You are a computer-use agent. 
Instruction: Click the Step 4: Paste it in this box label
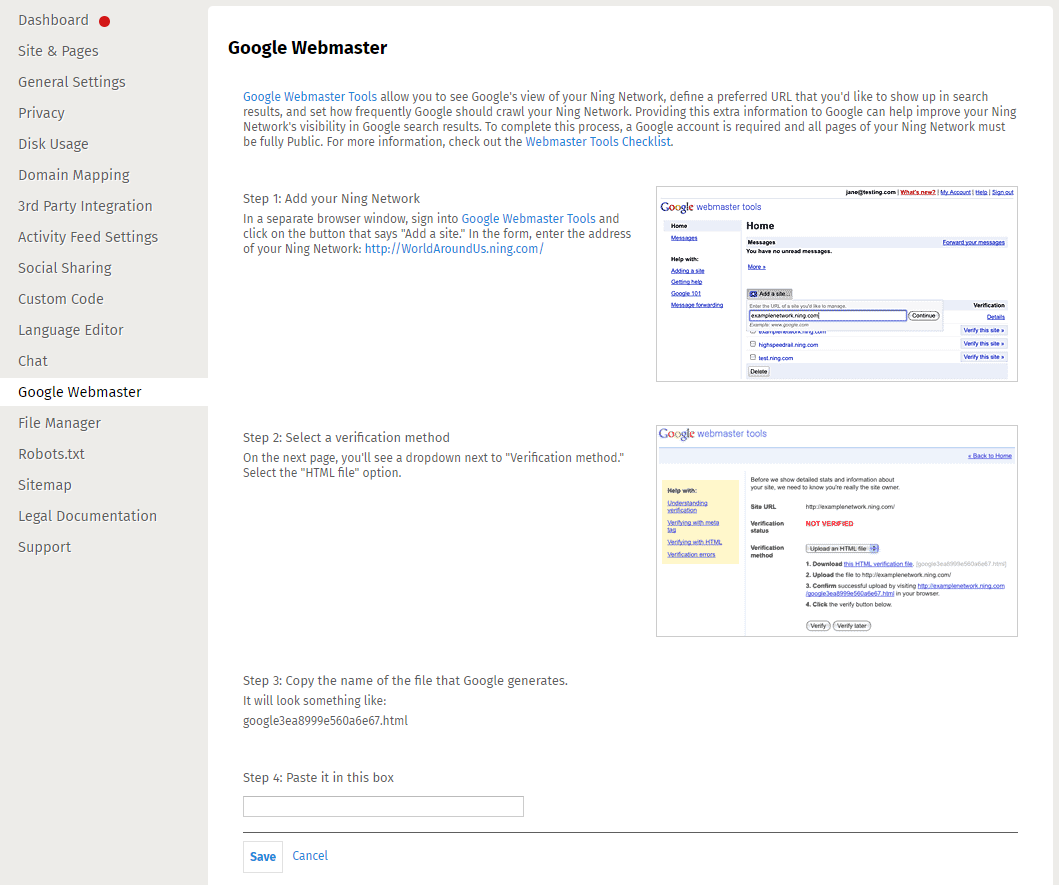coord(318,778)
